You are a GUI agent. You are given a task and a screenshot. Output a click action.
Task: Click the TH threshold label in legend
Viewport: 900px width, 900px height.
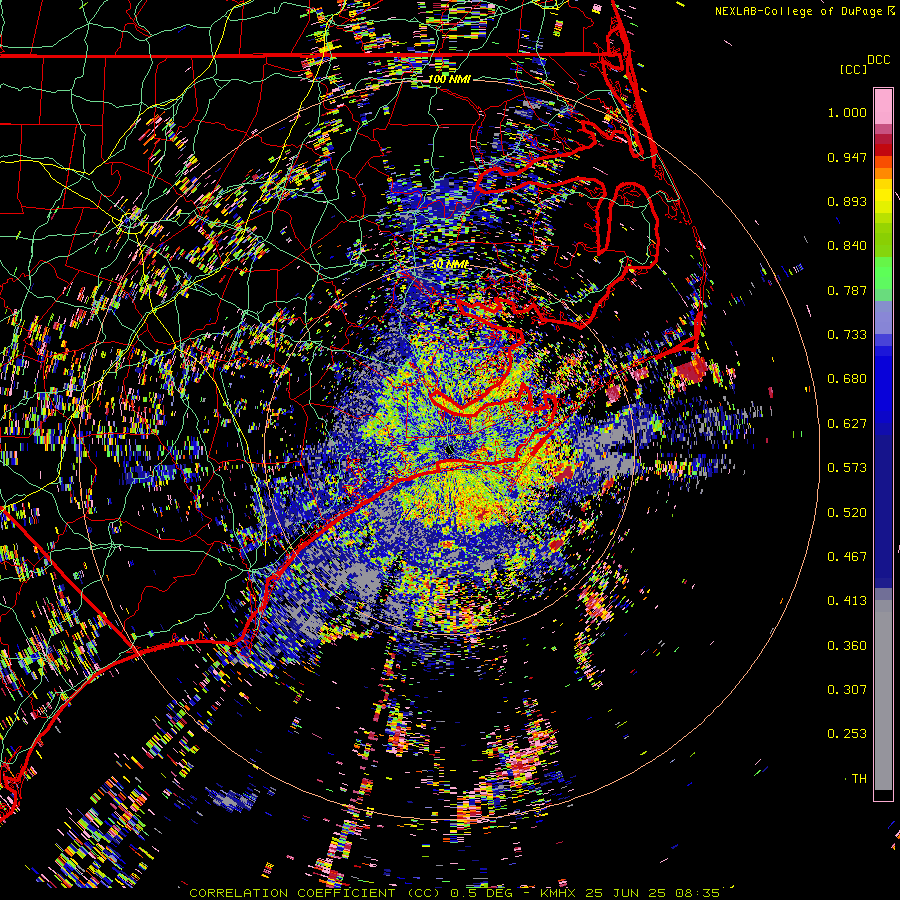click(859, 779)
